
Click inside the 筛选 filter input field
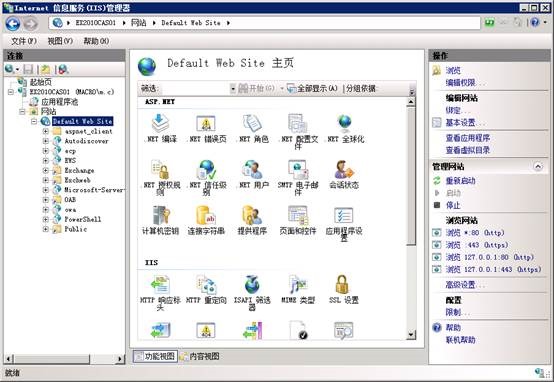point(195,88)
